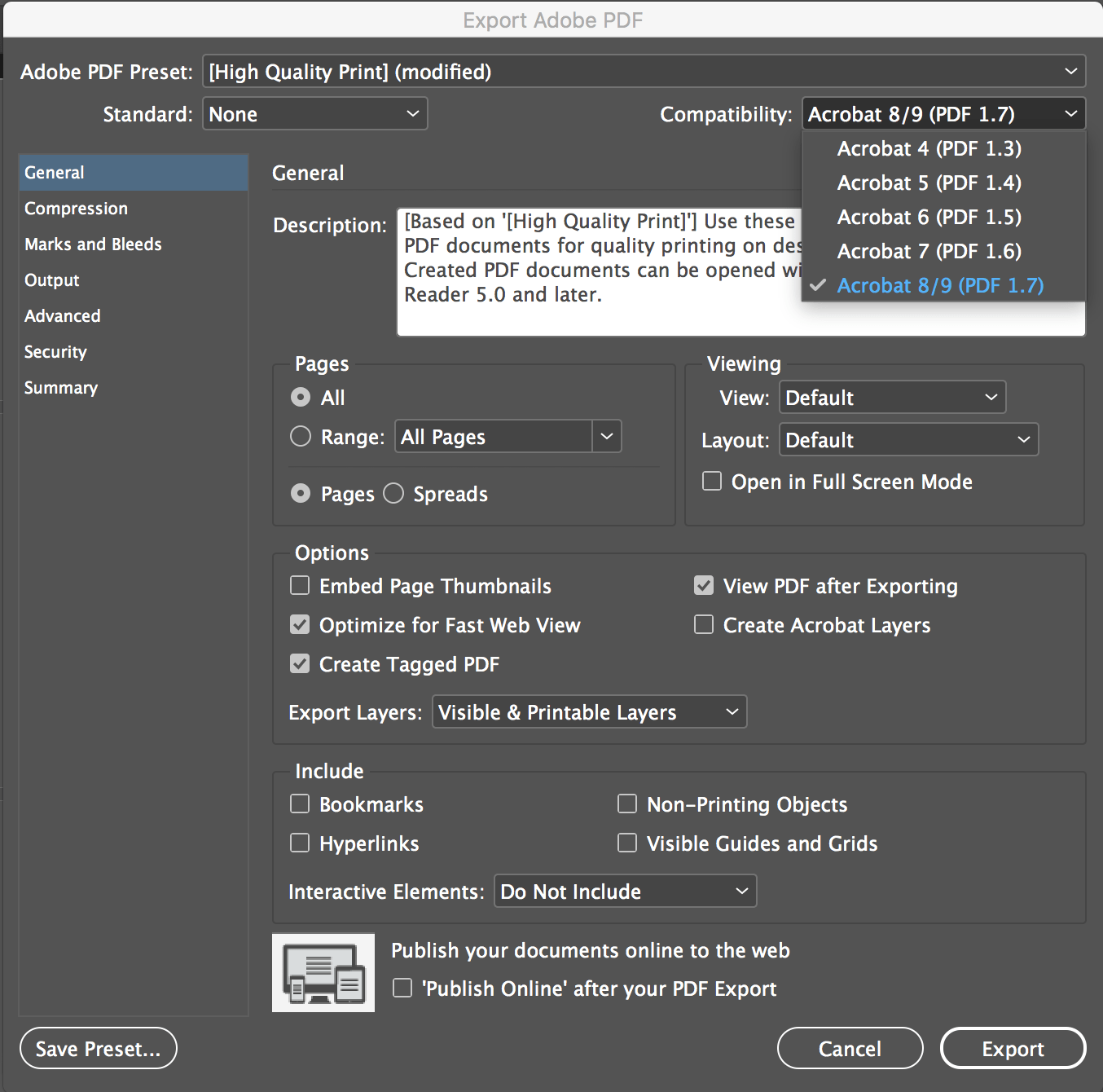
Task: Check 'Publish Online' after your PDF Export
Action: click(402, 988)
